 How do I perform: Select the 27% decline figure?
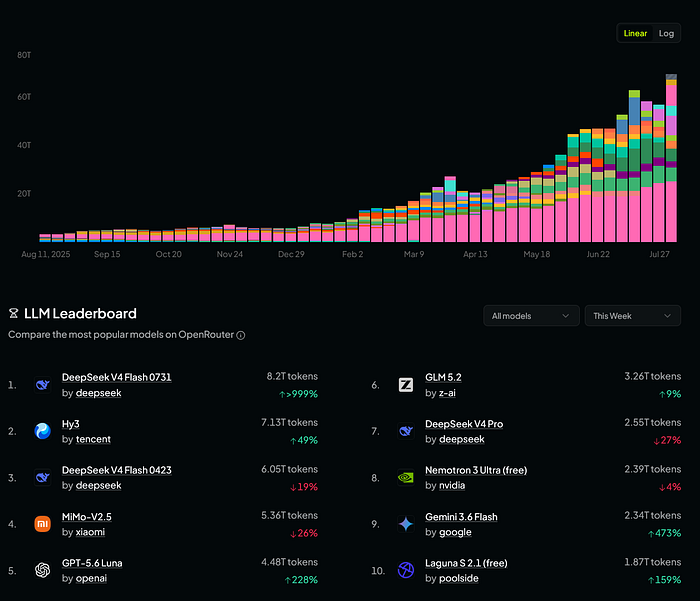click(x=667, y=440)
